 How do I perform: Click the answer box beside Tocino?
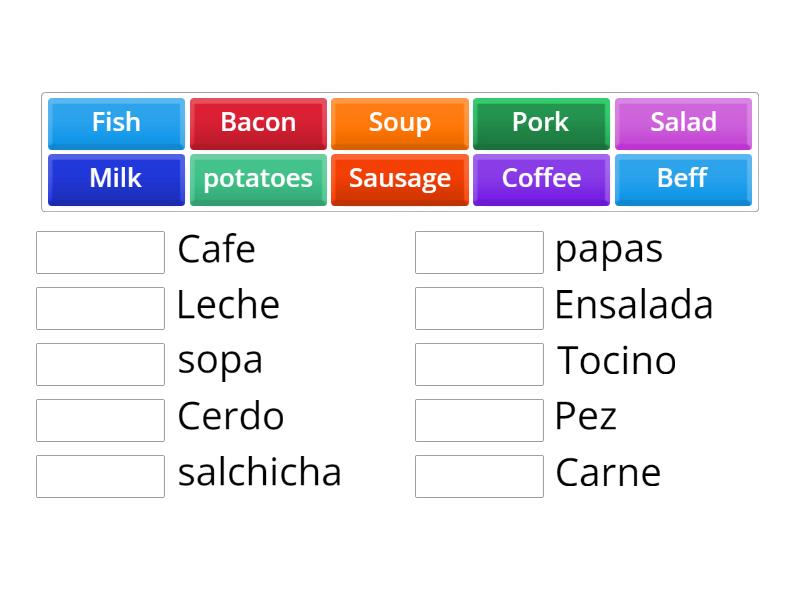(x=479, y=364)
